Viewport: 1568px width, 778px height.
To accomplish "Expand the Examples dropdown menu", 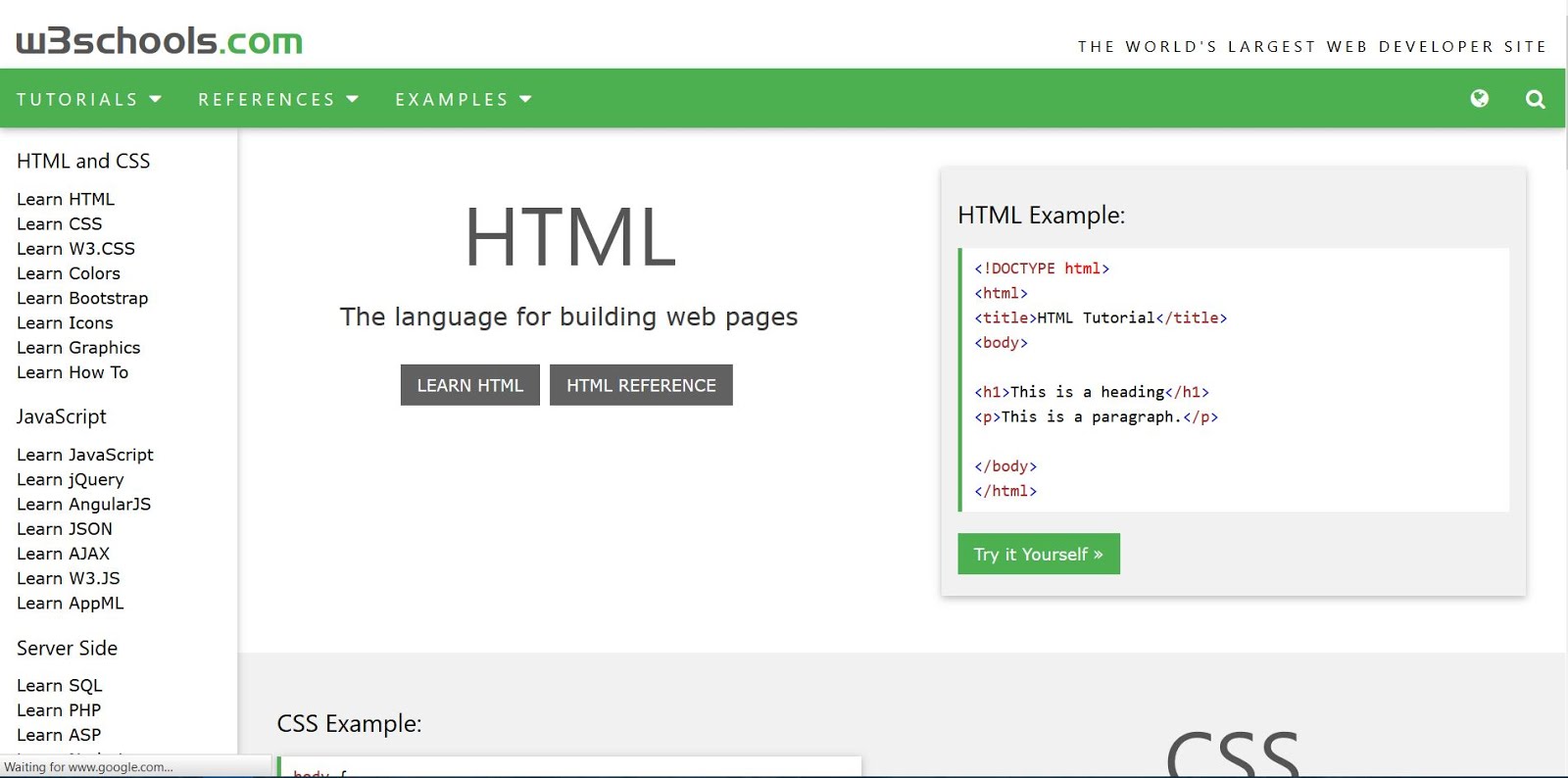I will 464,99.
